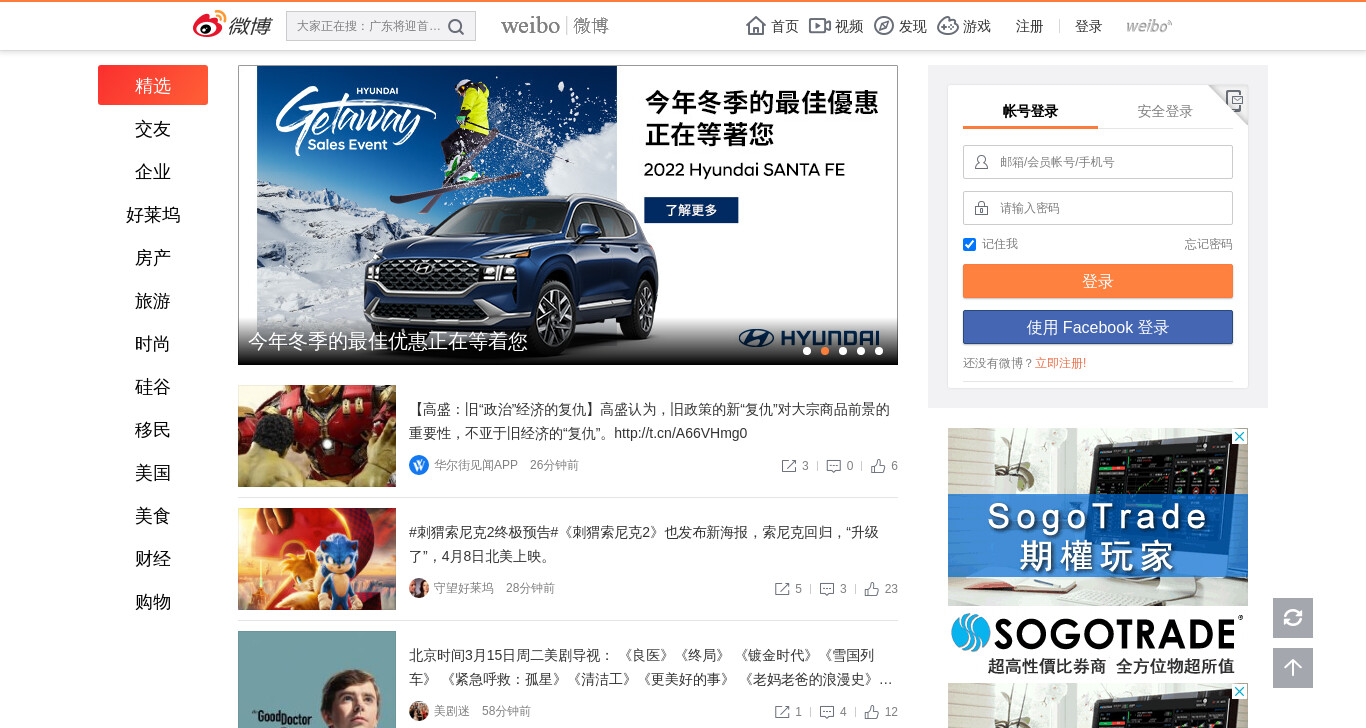Screen dimensions: 1366x728
Task: Select 硅谷 category in sidebar
Action: [153, 387]
